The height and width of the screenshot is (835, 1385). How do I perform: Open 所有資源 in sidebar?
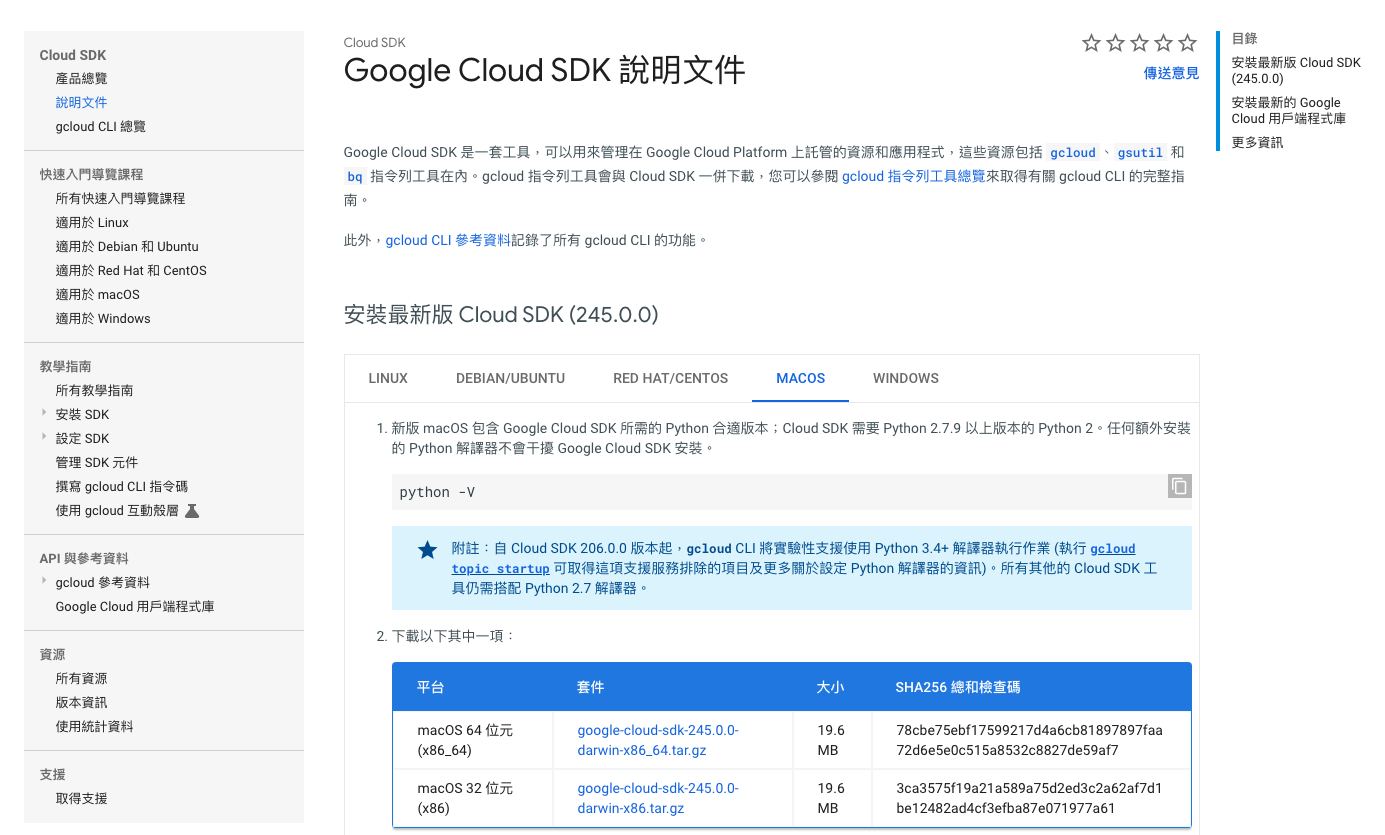(x=81, y=679)
